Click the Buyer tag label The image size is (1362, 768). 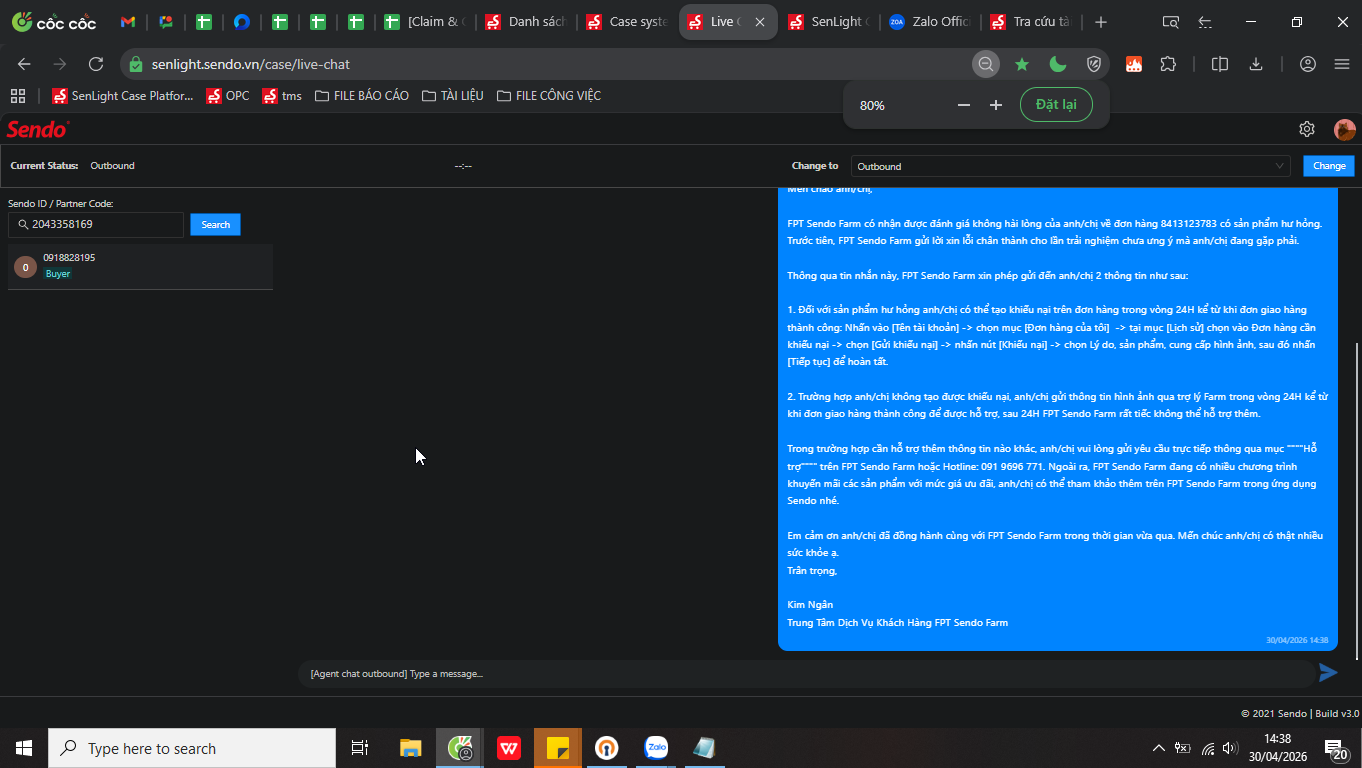pyautogui.click(x=58, y=274)
